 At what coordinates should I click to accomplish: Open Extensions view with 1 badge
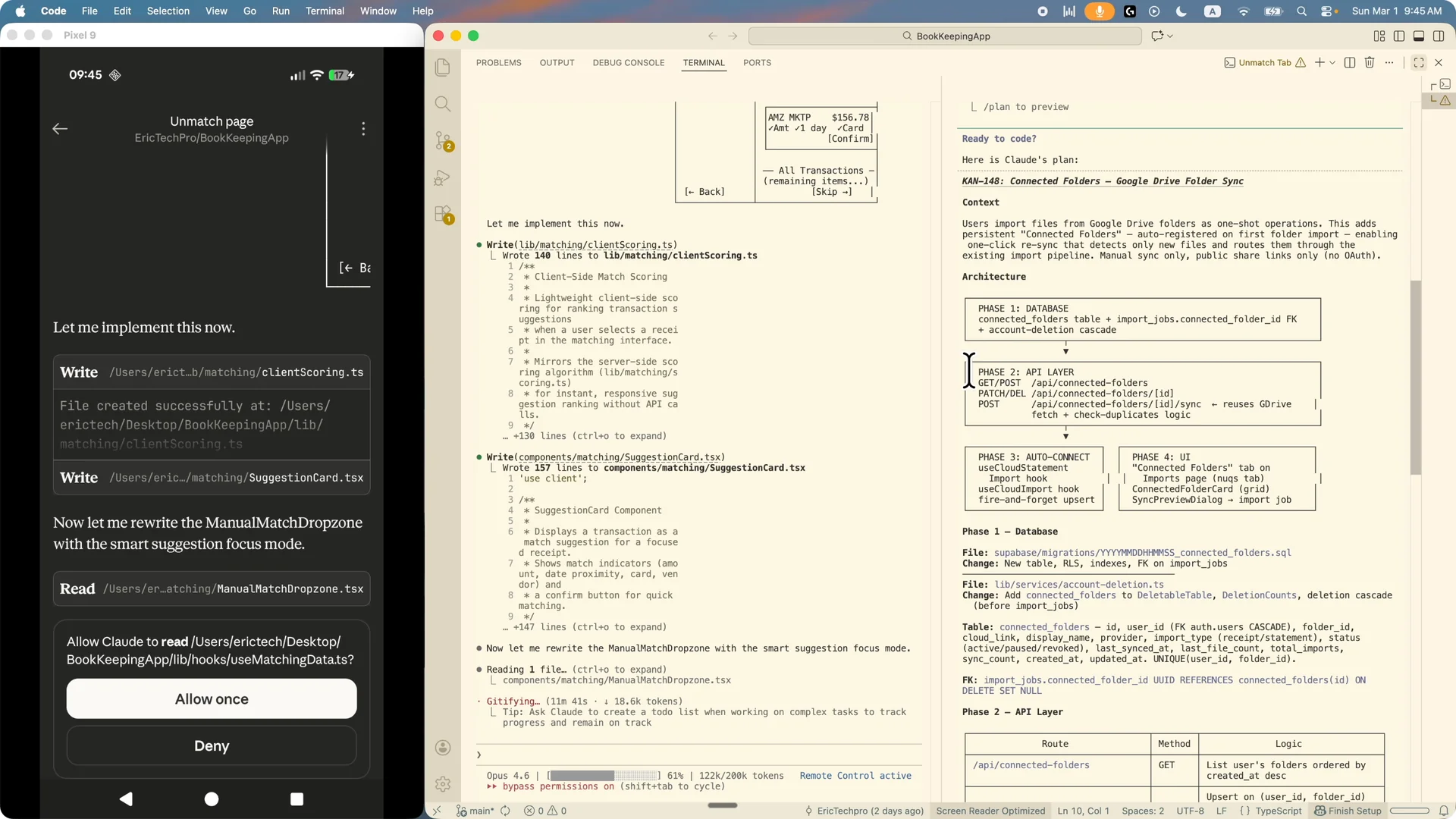click(443, 215)
